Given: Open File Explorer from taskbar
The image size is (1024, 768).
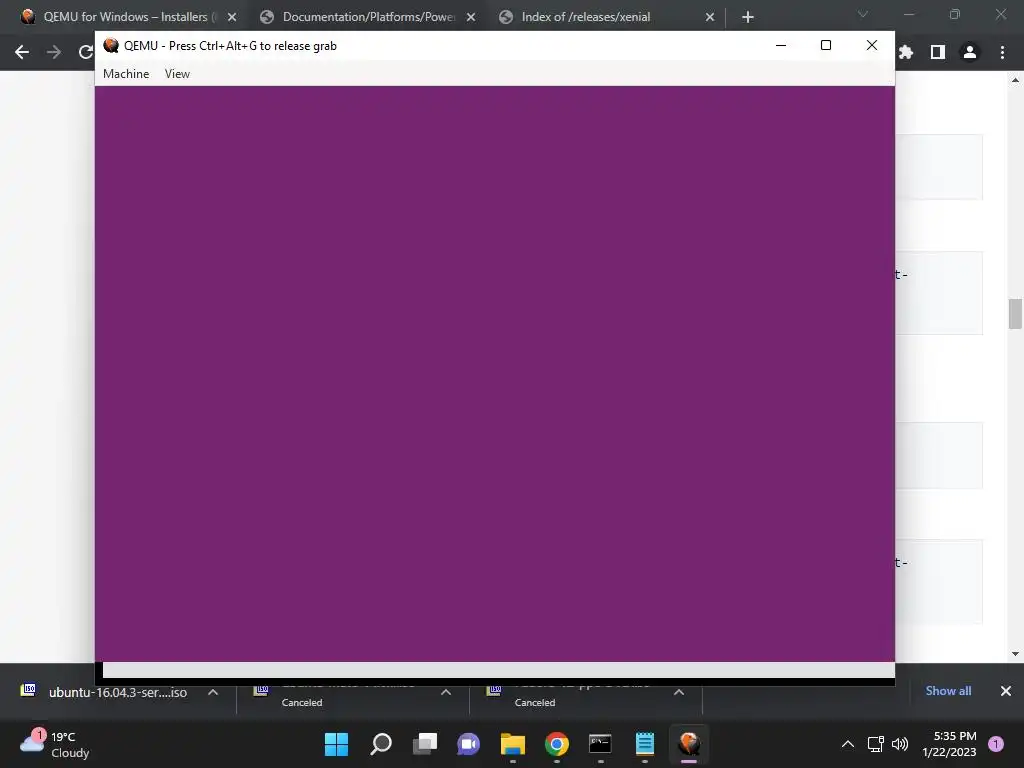Looking at the screenshot, I should [513, 744].
